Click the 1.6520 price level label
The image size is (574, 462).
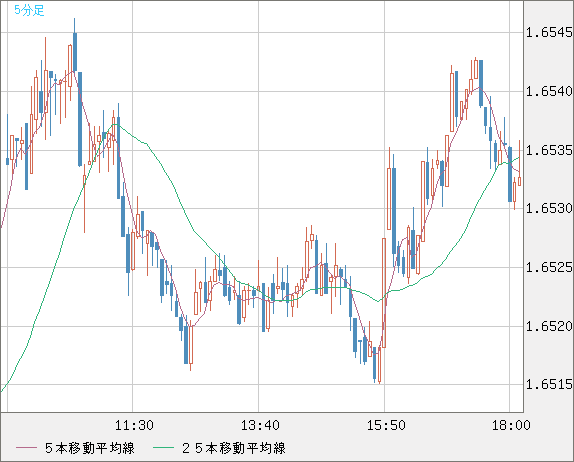549,326
